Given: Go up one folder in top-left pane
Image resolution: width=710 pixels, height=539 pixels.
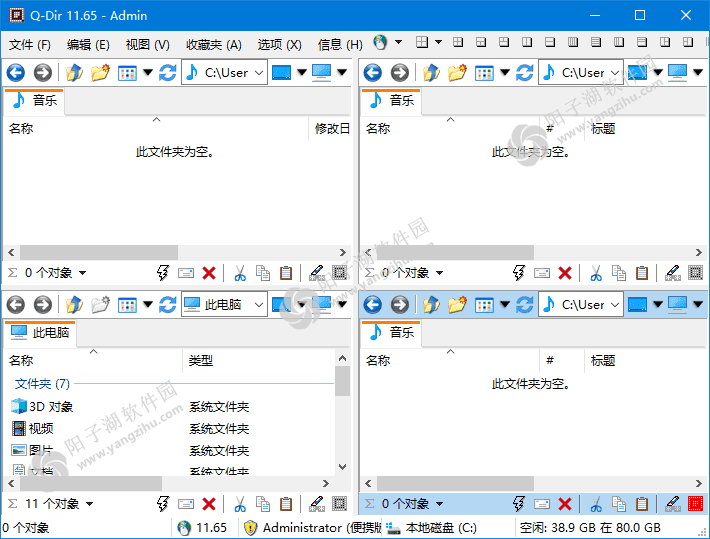Looking at the screenshot, I should pos(74,72).
